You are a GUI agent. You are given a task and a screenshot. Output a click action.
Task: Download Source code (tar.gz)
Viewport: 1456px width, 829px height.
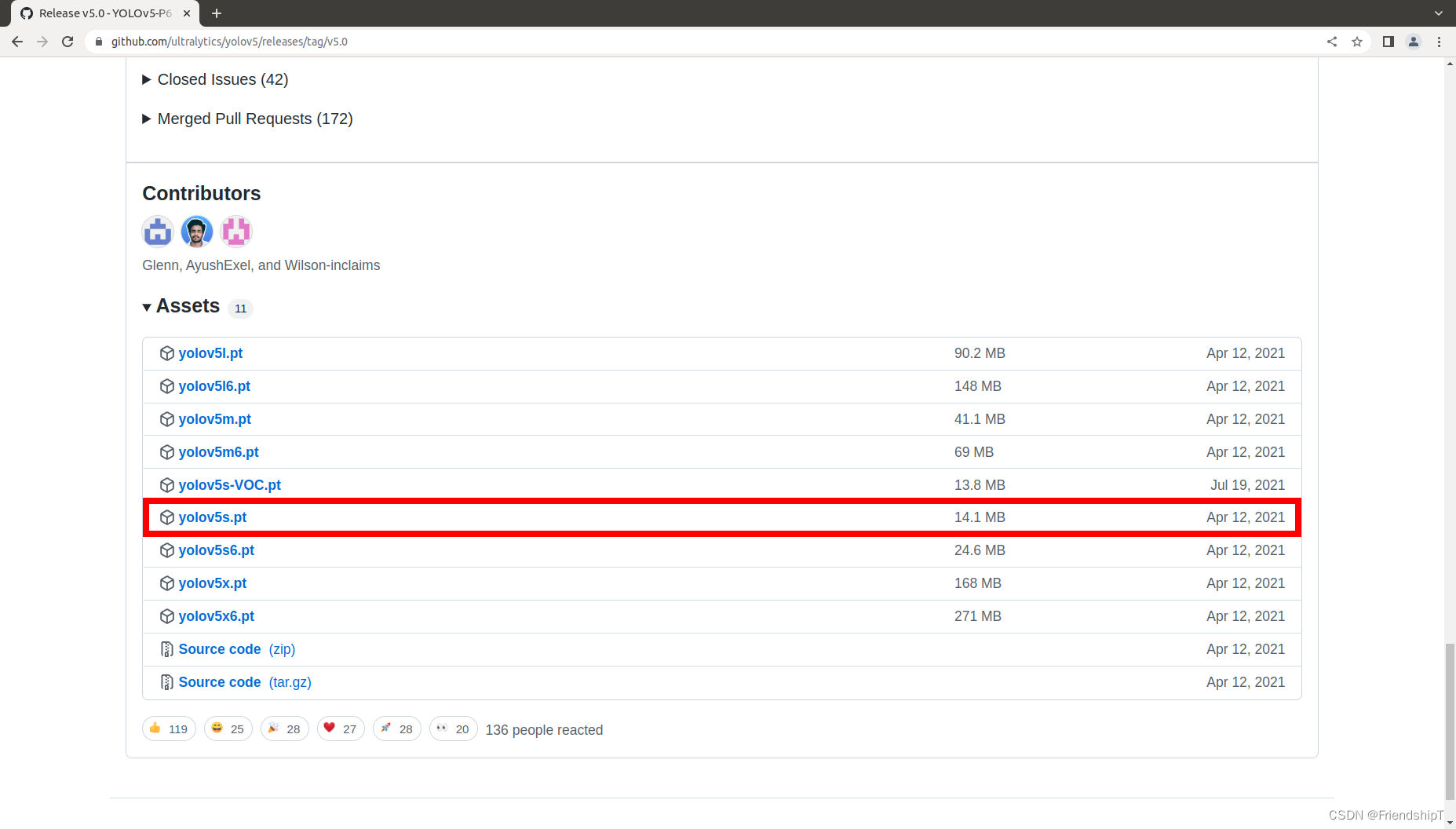tap(245, 682)
